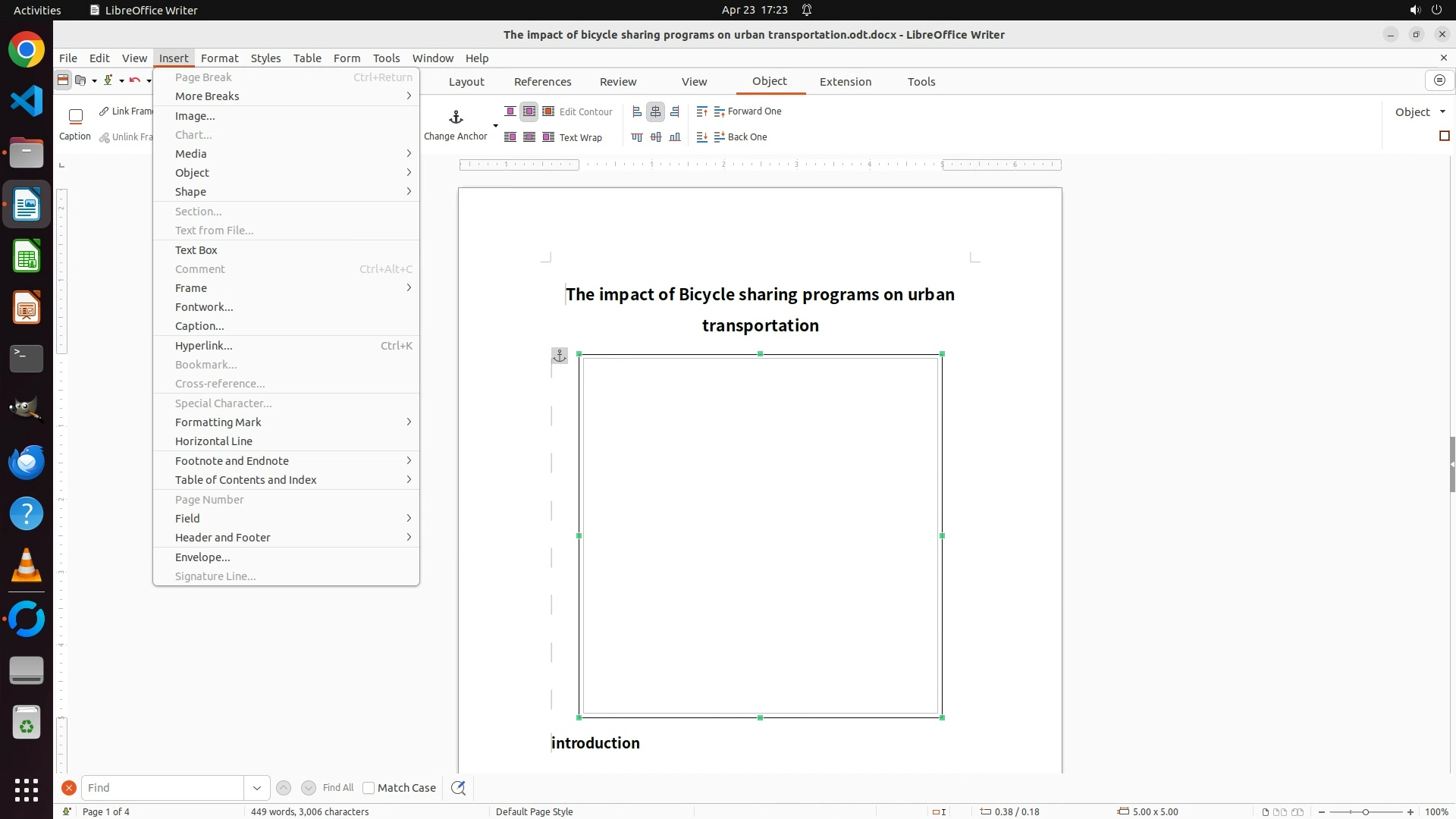Click the Forward One button

[748, 111]
